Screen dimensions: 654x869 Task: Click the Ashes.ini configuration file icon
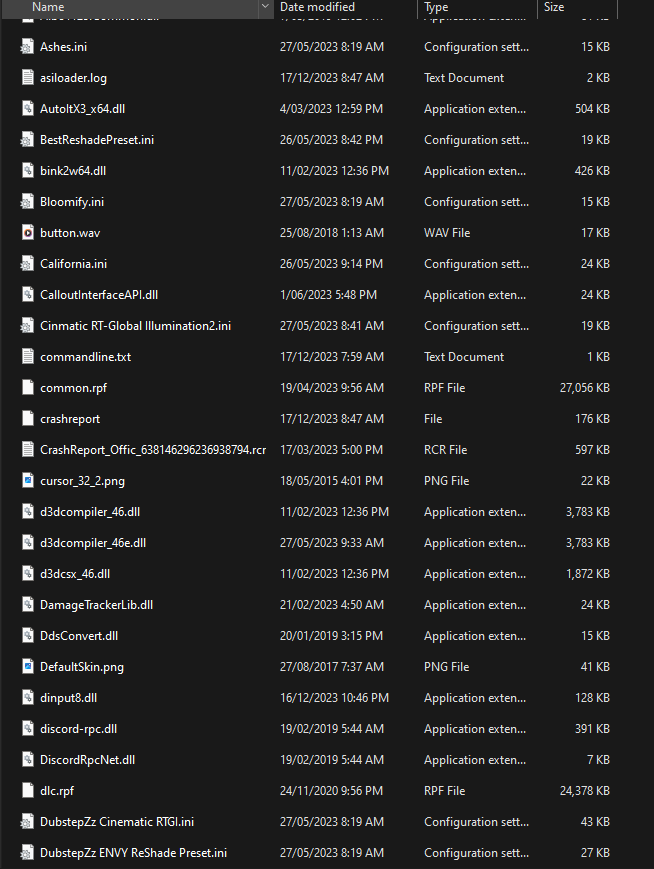[x=27, y=47]
